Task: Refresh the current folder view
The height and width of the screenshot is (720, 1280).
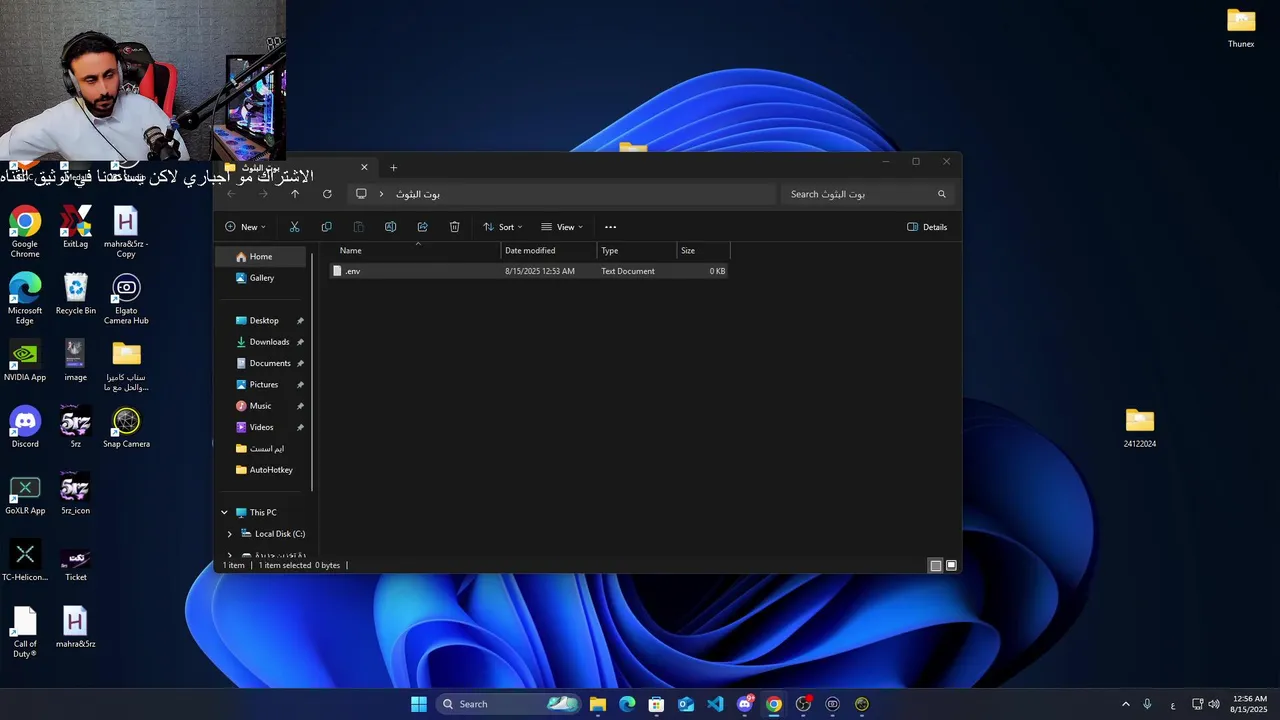Action: tap(327, 194)
